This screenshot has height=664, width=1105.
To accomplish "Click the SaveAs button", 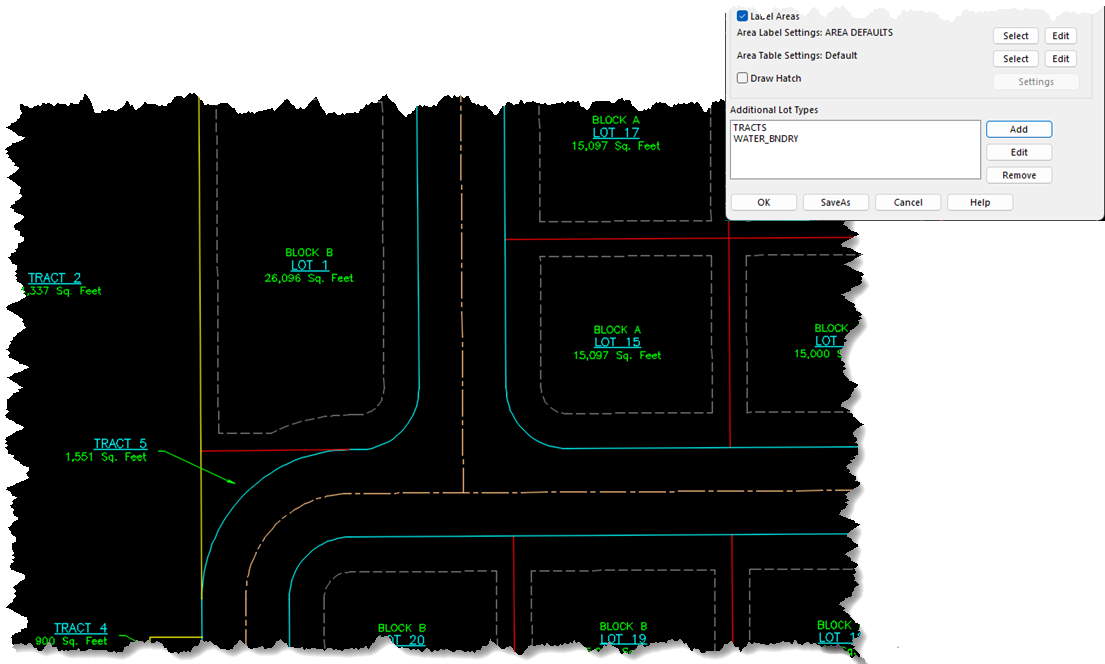I will tap(835, 201).
